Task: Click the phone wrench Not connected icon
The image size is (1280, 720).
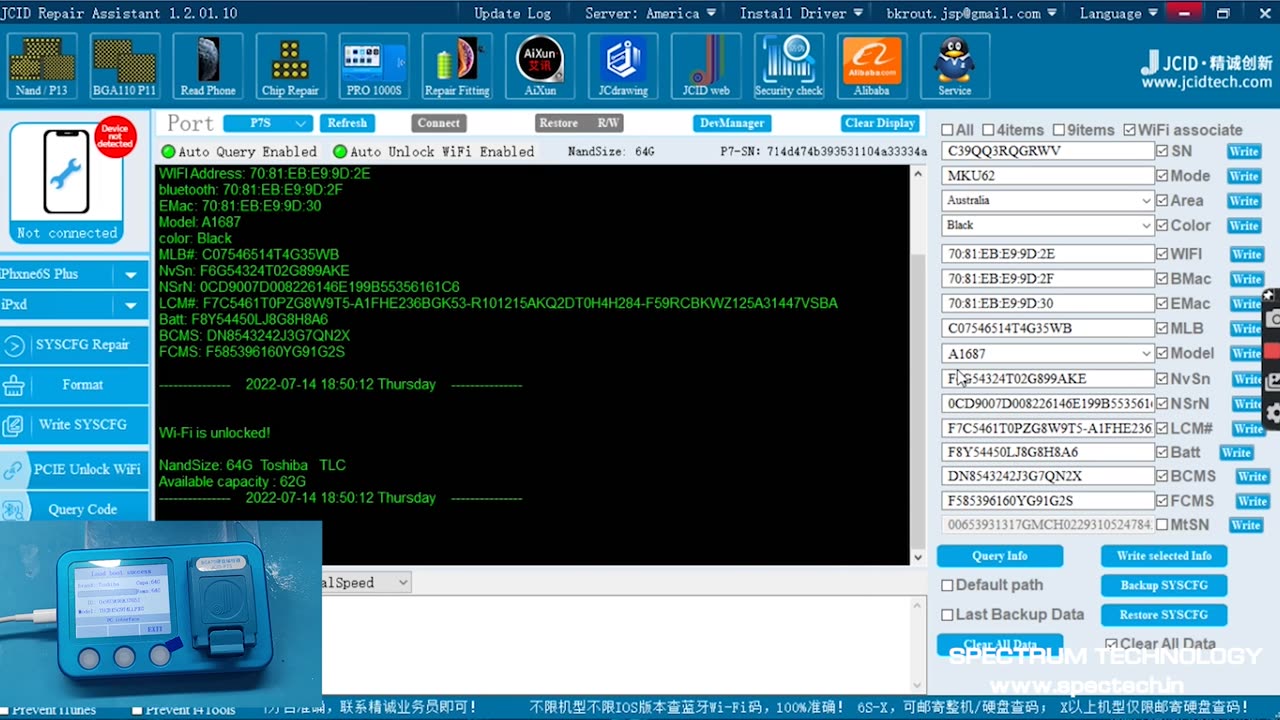Action: (67, 182)
